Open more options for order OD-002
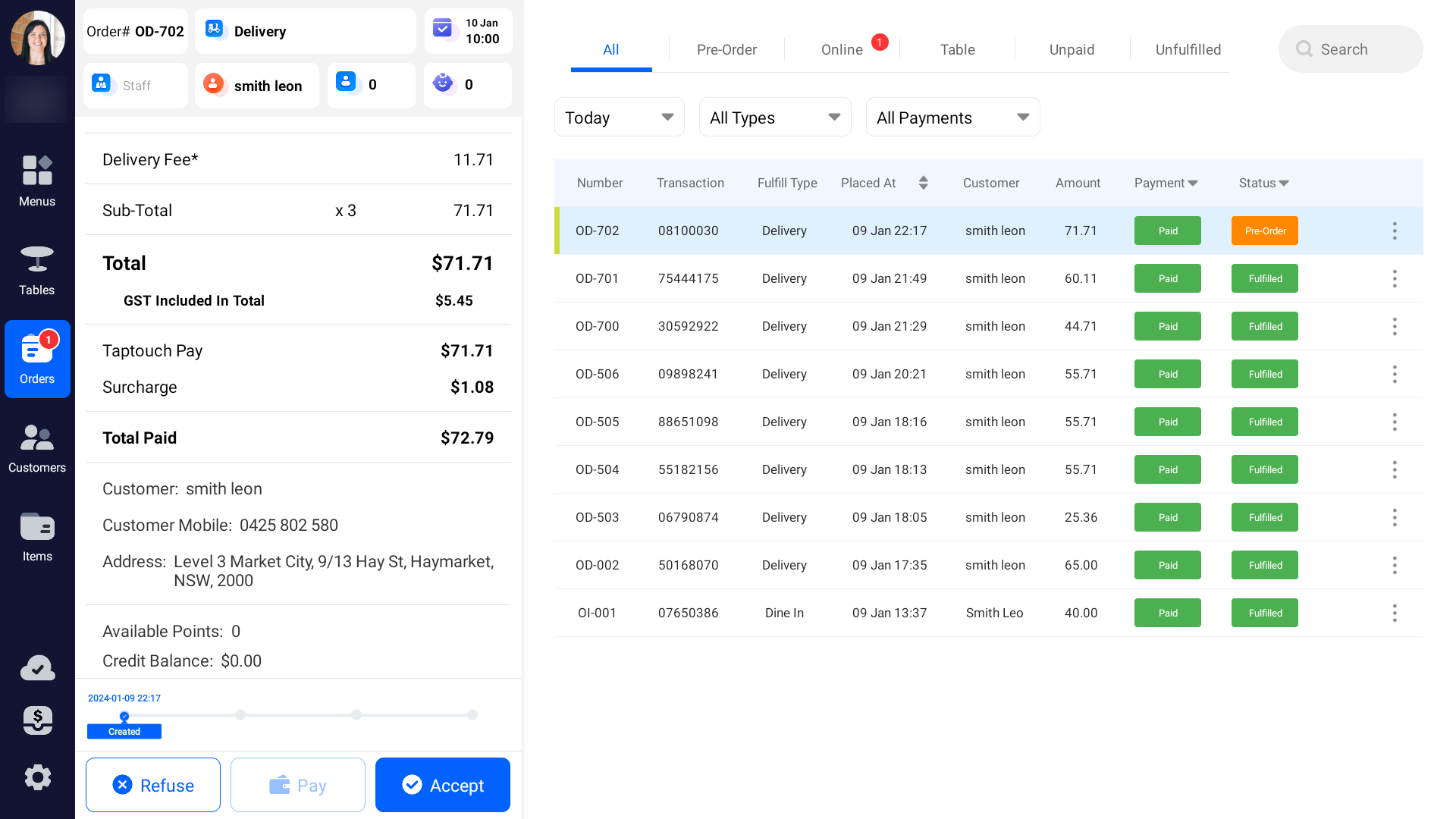 click(x=1395, y=566)
